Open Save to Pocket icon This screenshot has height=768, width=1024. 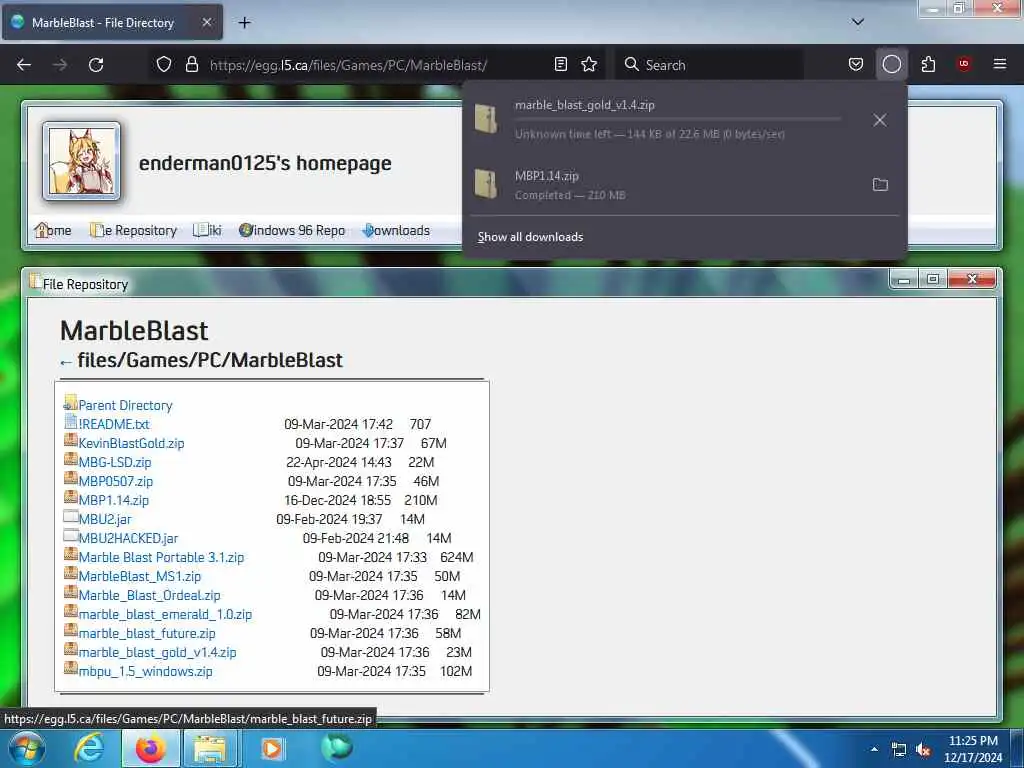click(856, 64)
